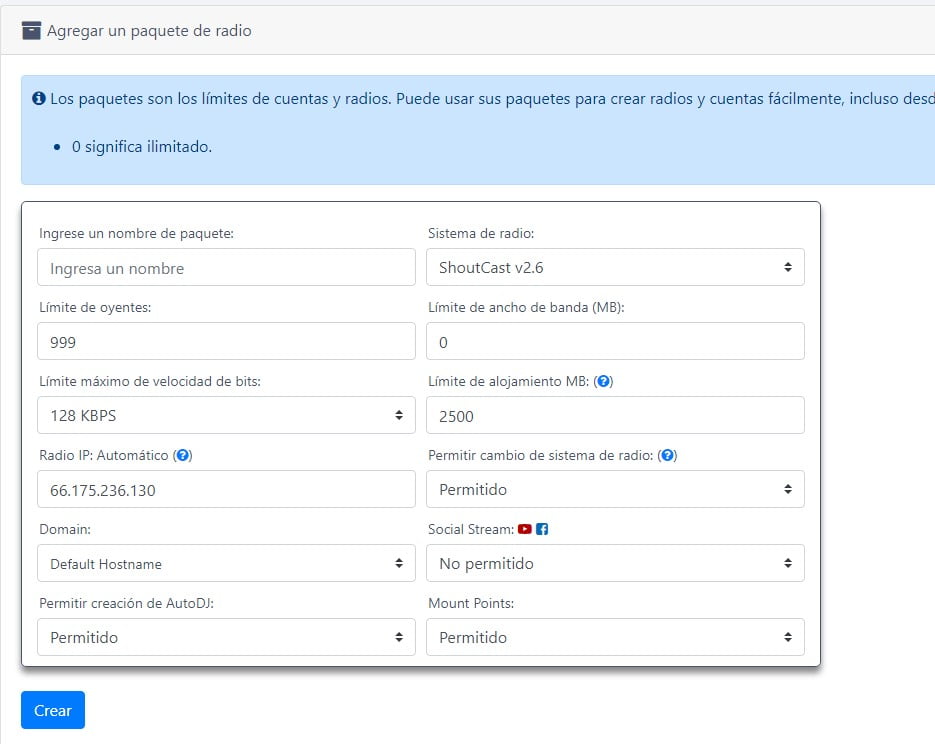Click the Límite de alojamiento MB field
Viewport: 935px width, 744px height.
coord(615,415)
